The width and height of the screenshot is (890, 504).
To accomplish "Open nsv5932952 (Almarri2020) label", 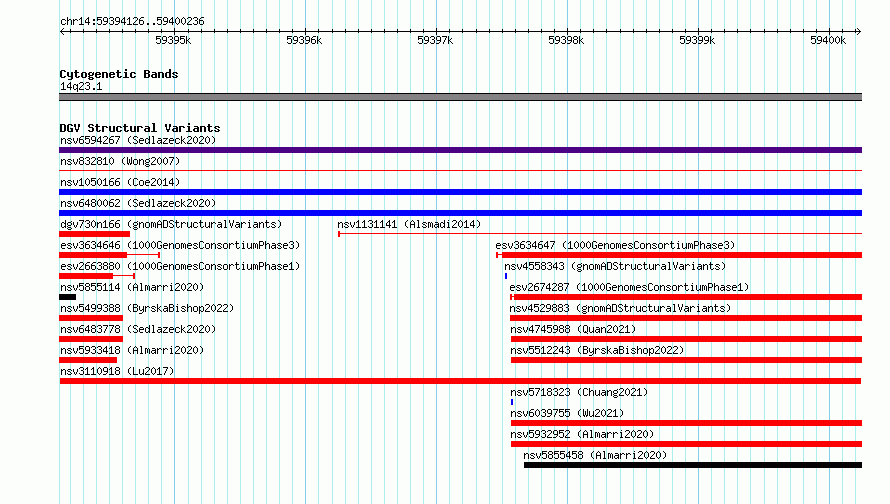I will [x=582, y=434].
